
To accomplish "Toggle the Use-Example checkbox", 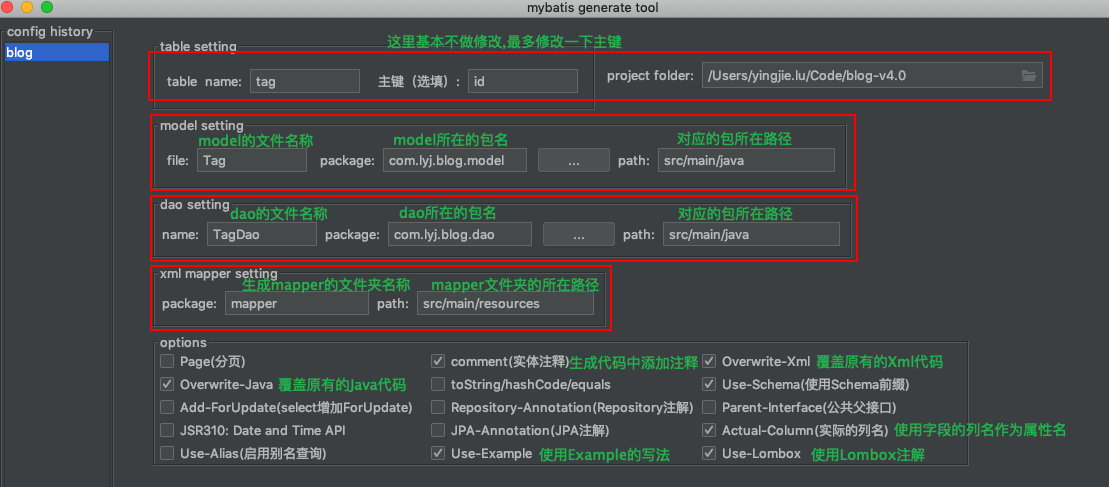I will [438, 454].
